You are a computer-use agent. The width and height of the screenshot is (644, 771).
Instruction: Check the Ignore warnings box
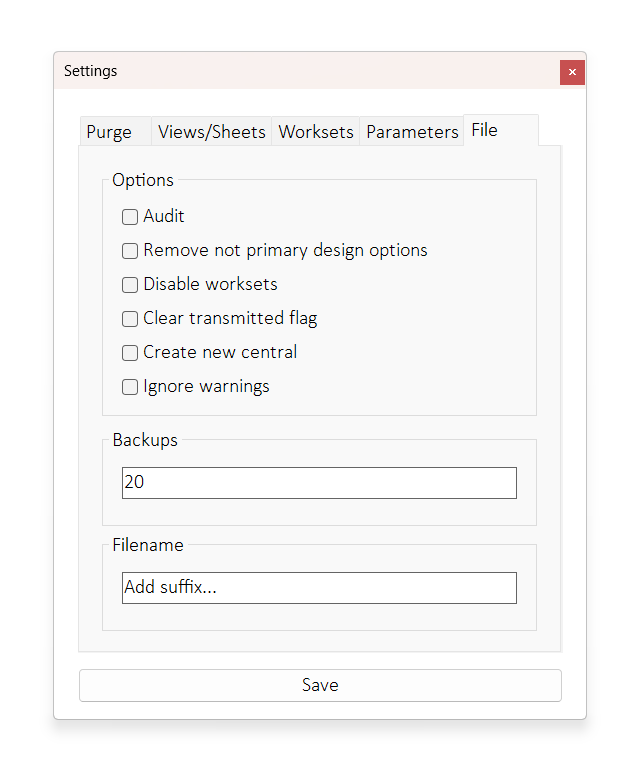pyautogui.click(x=130, y=387)
